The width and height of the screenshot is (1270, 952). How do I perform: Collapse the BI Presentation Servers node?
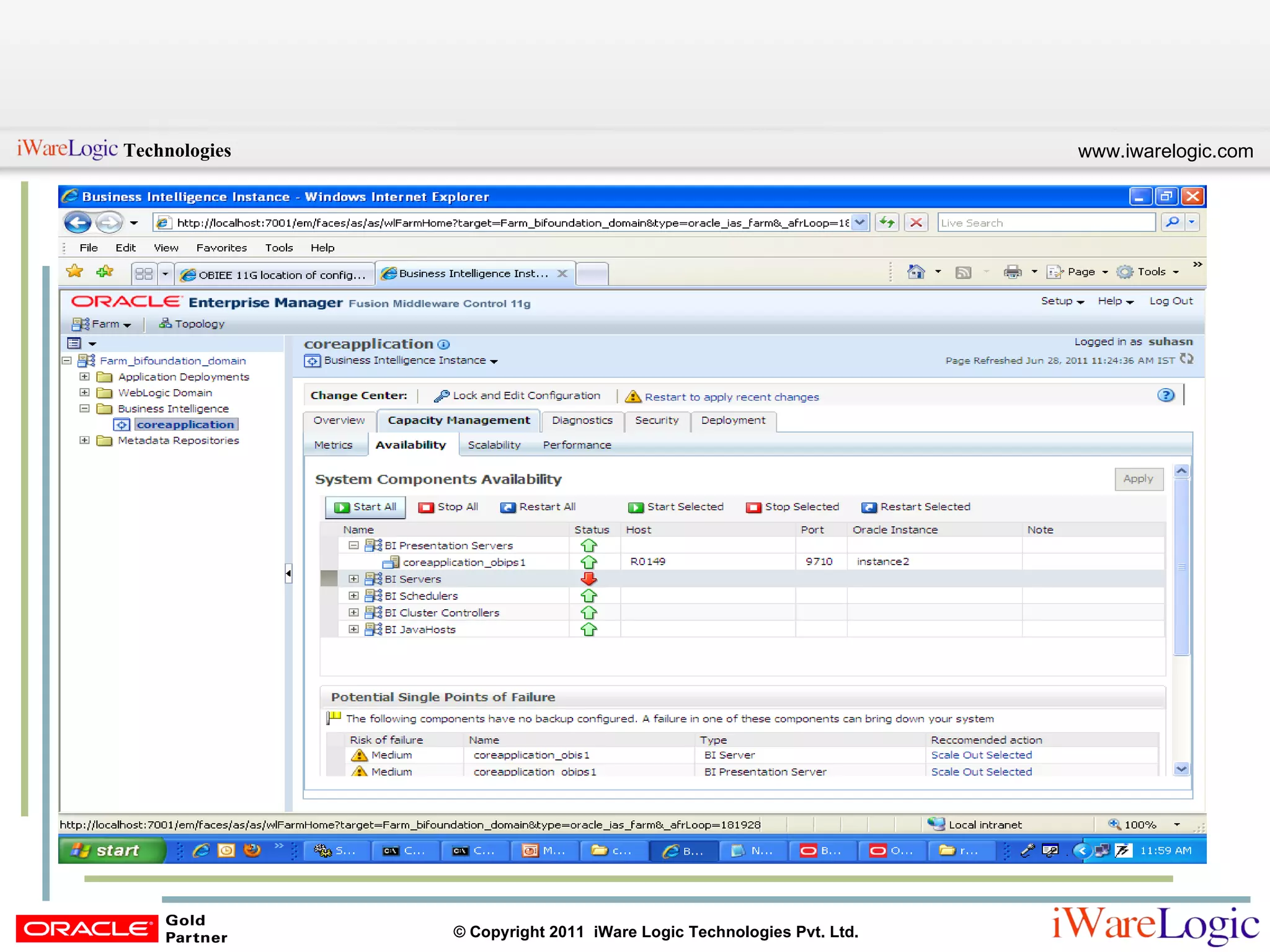tap(353, 545)
